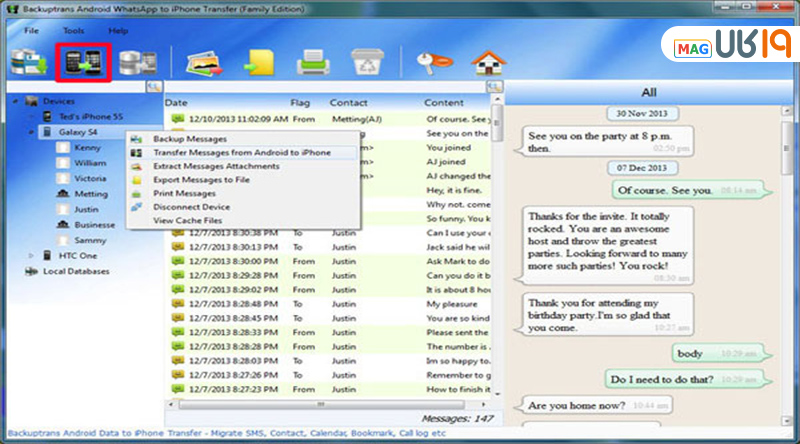The height and width of the screenshot is (444, 800).
Task: Click the "Do I need to do that?" bubble
Action: point(688,379)
